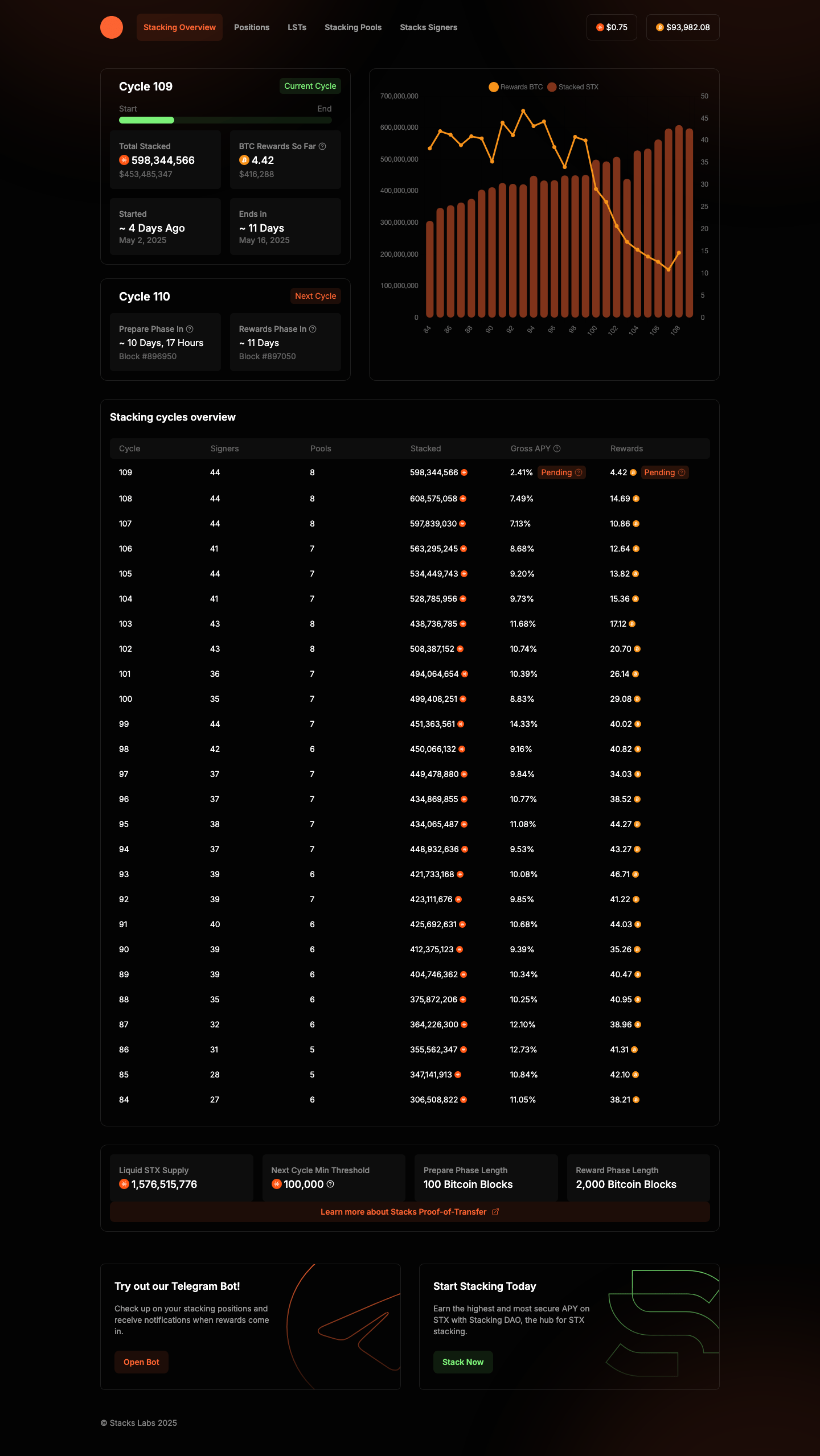Switch to the Stacking Pools tab
This screenshot has width=820, height=1456.
click(x=353, y=27)
